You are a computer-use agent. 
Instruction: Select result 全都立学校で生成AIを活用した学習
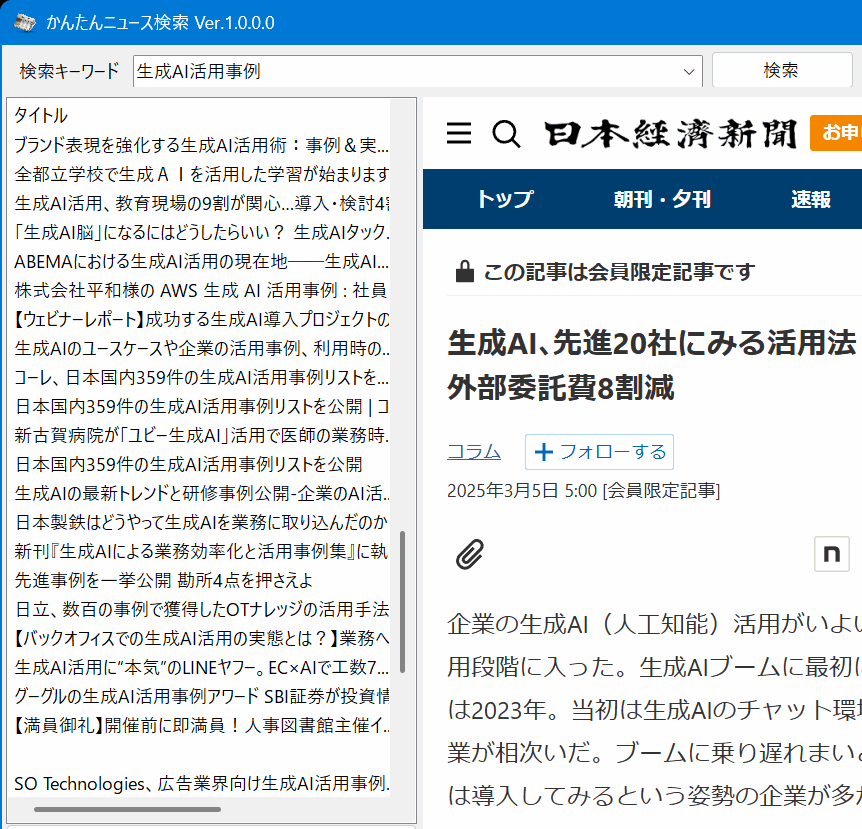[201, 174]
